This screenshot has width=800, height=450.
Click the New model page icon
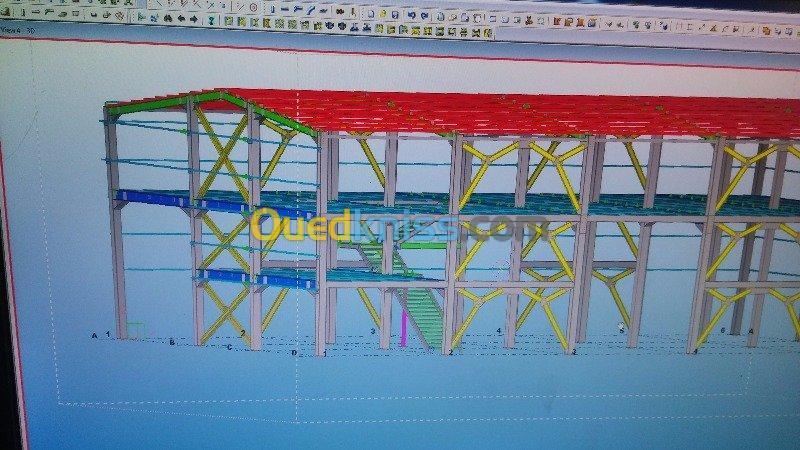370,14
